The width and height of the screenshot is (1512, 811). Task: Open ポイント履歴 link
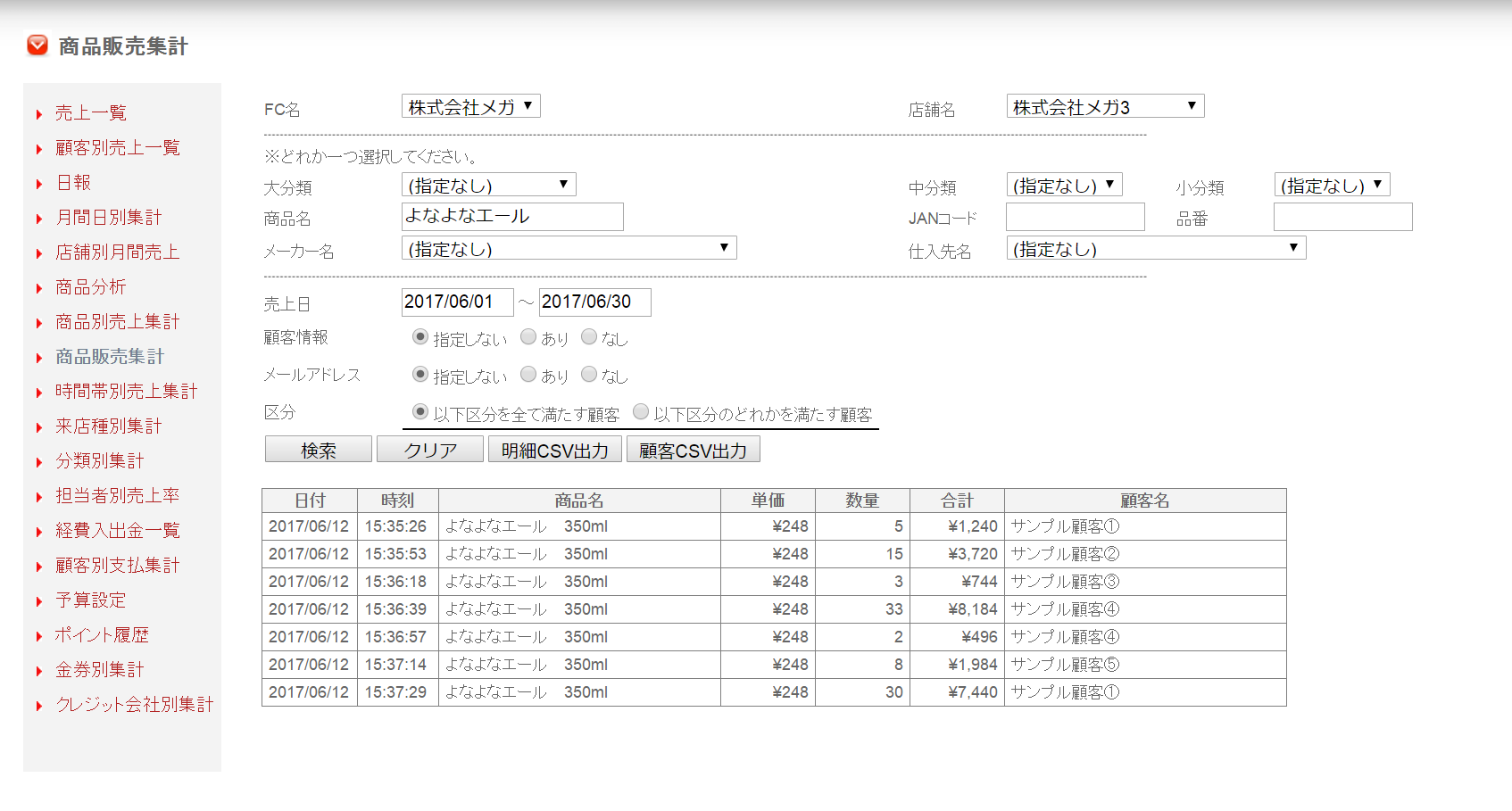click(102, 634)
